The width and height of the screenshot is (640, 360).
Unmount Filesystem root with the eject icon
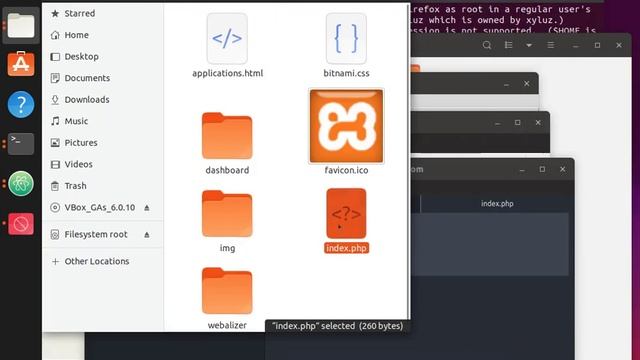147,235
